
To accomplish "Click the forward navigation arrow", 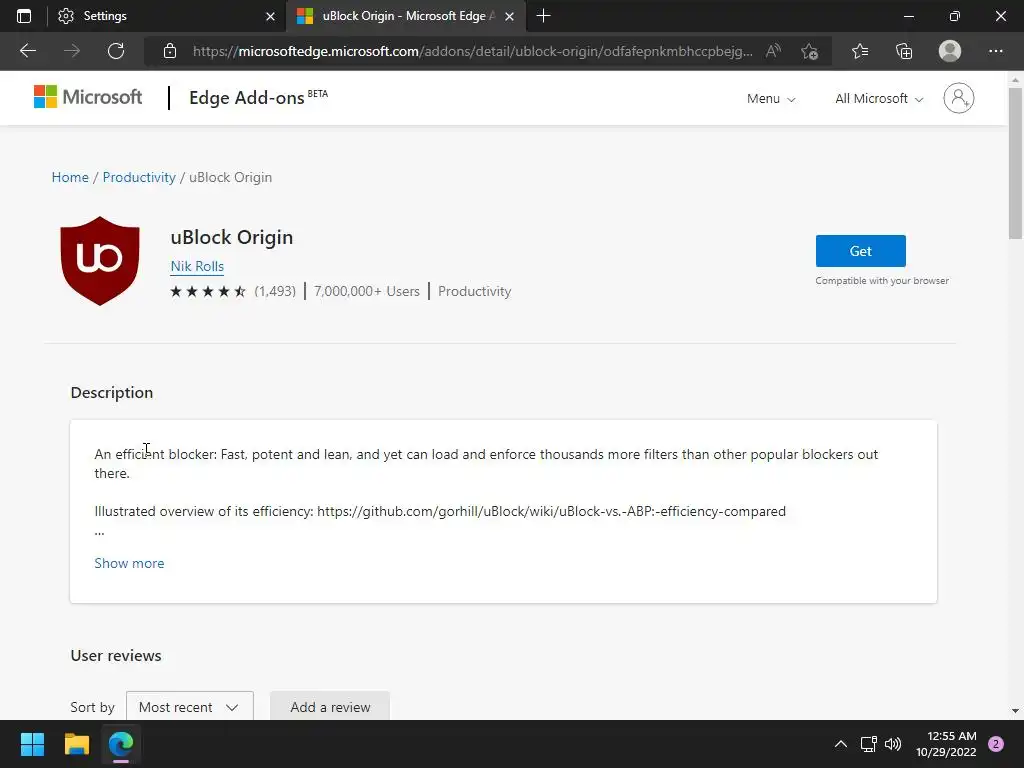I will (72, 51).
